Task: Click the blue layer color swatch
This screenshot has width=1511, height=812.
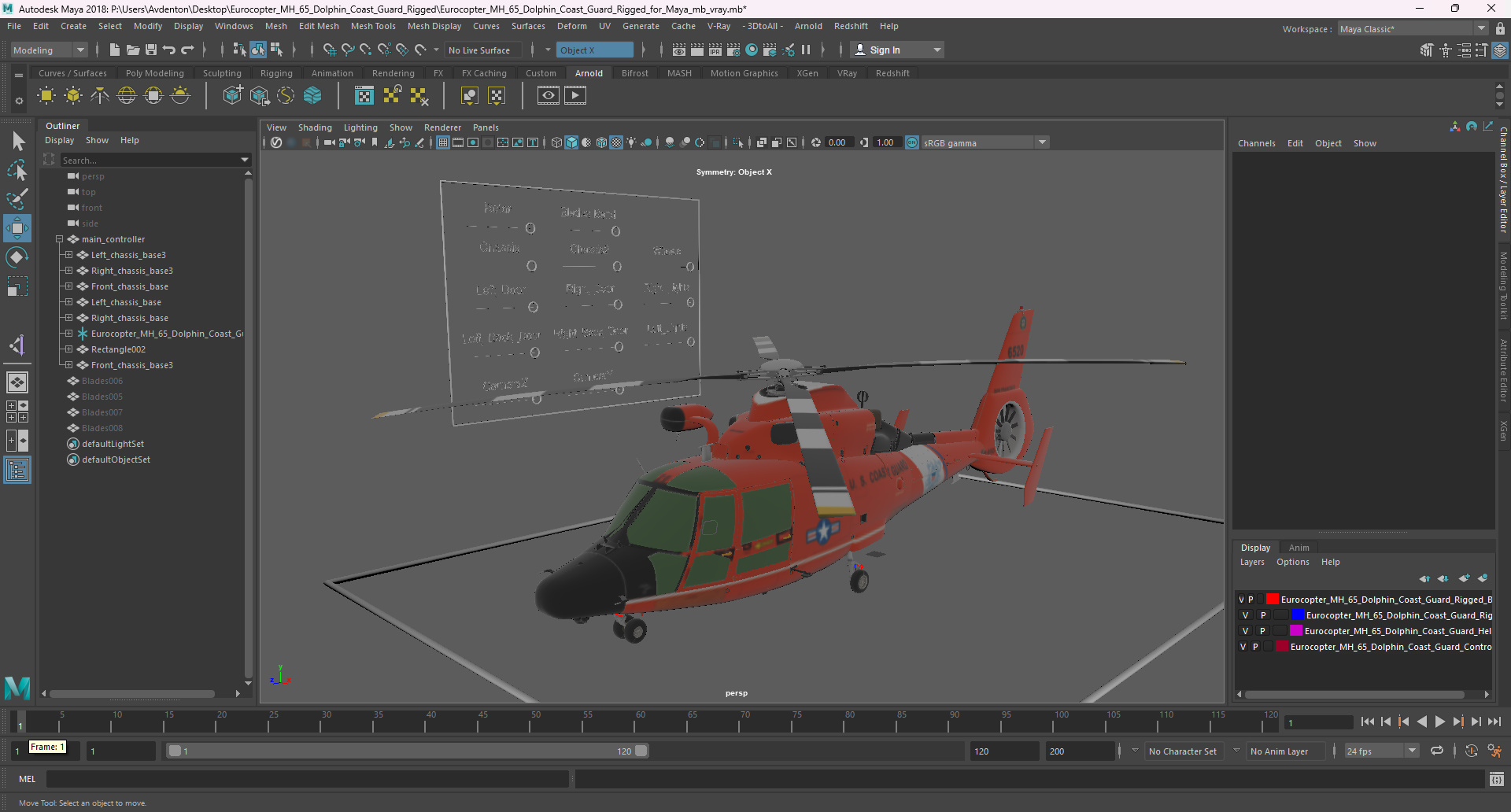Action: point(1299,615)
